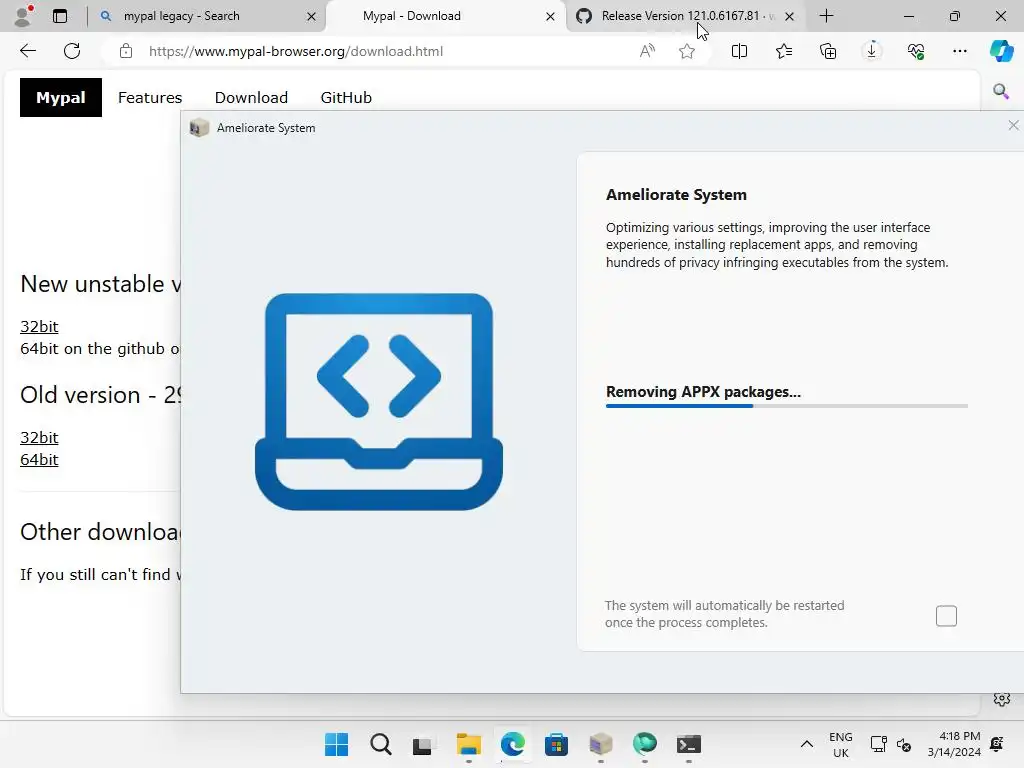
Task: Open sidebar settings gear icon
Action: point(1001,699)
